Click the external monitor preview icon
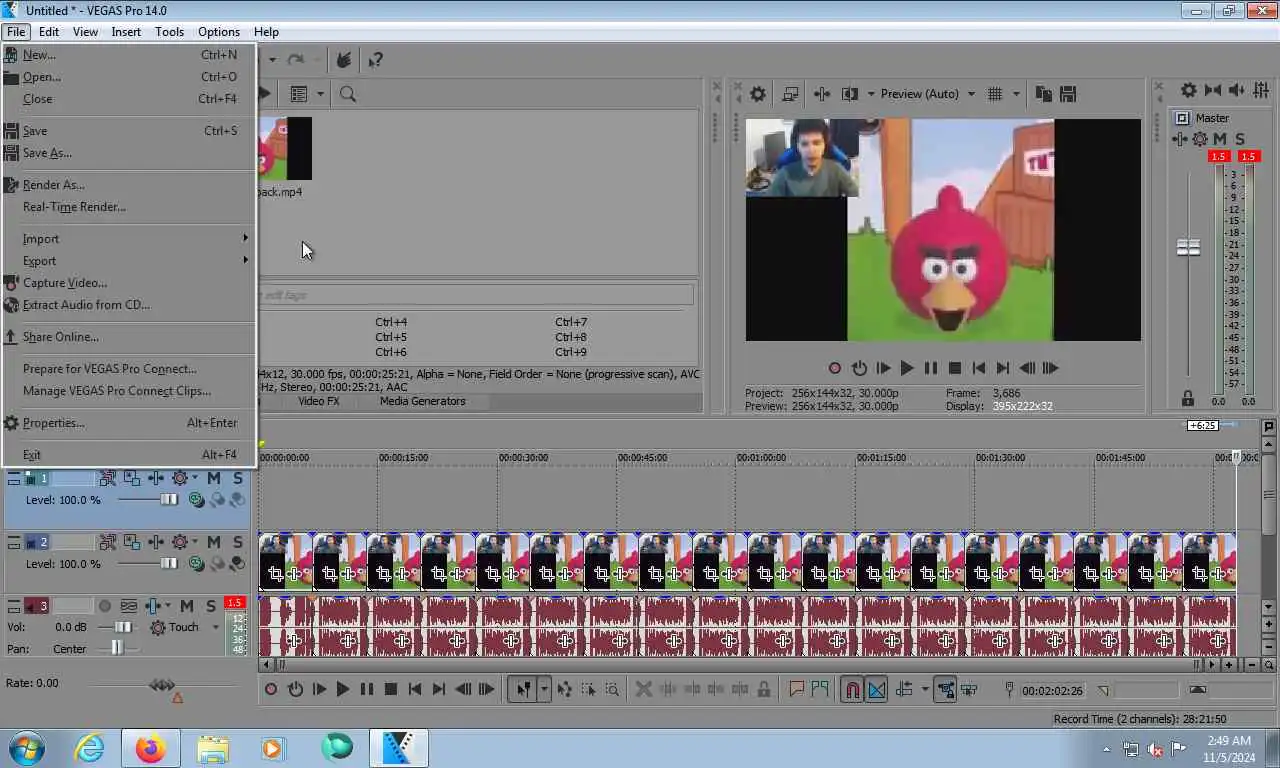This screenshot has height=768, width=1280. [x=790, y=94]
